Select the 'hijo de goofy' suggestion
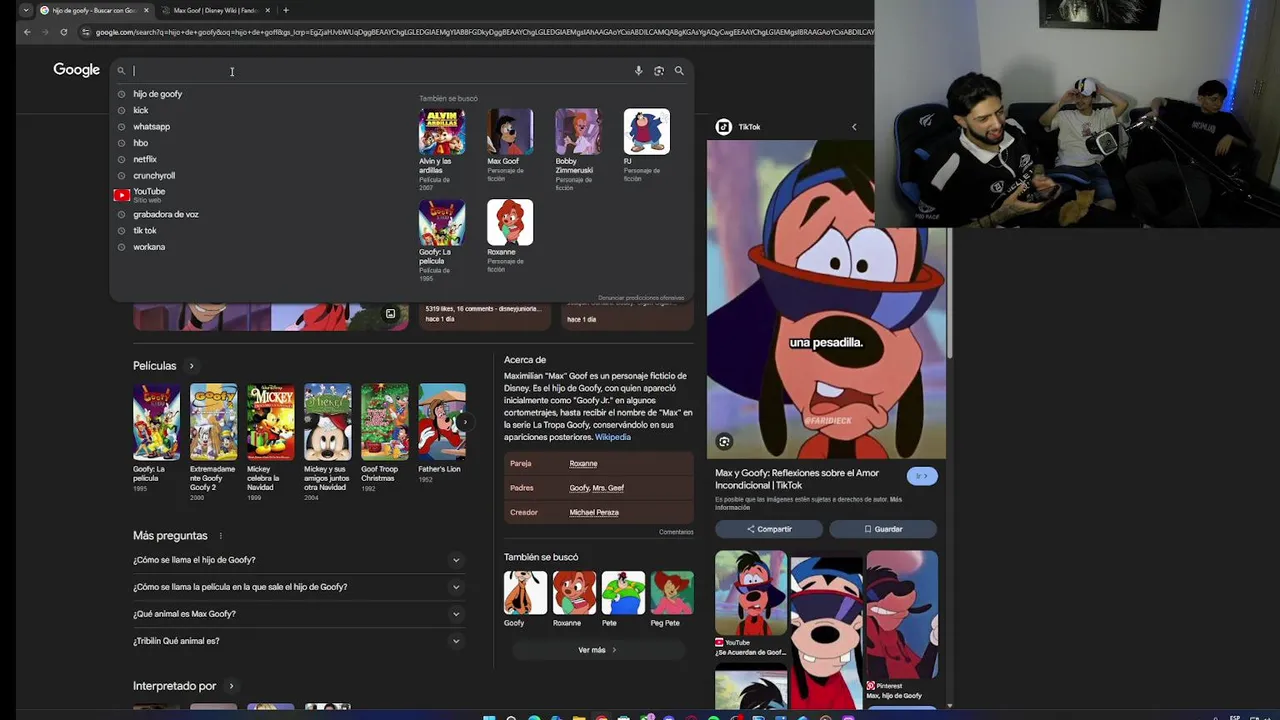 [x=157, y=94]
